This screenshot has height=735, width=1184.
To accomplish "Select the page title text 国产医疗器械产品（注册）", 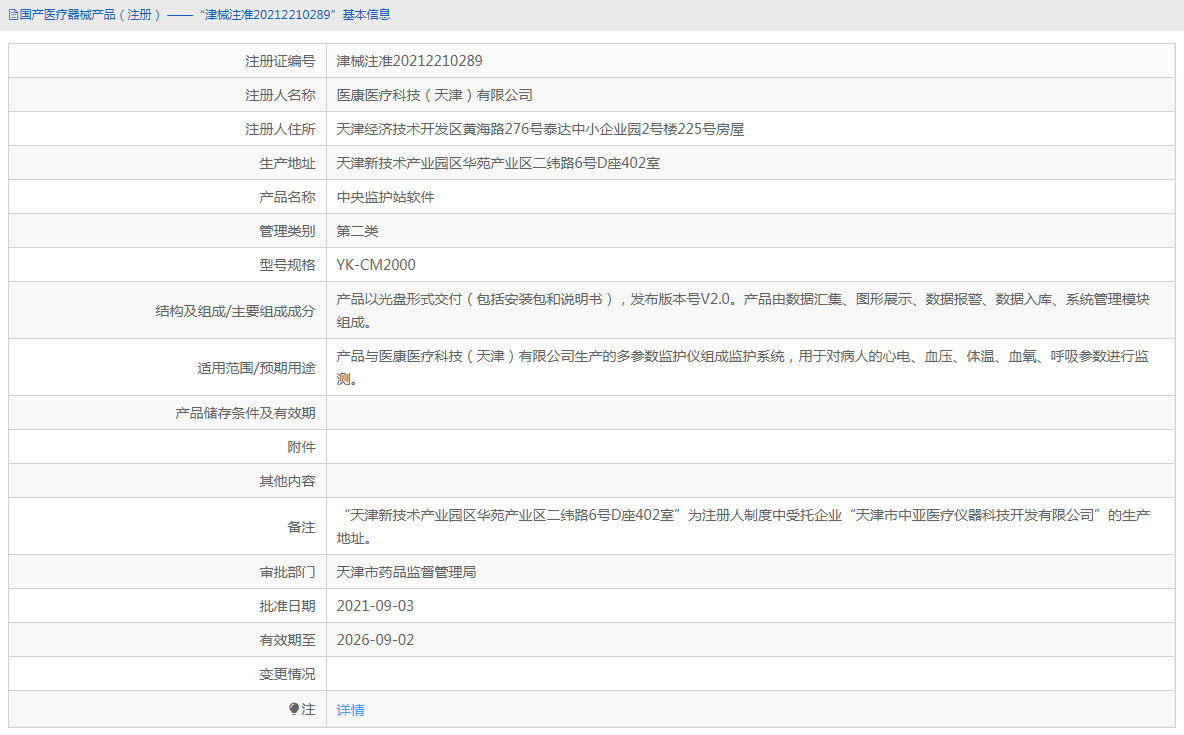I will point(90,15).
